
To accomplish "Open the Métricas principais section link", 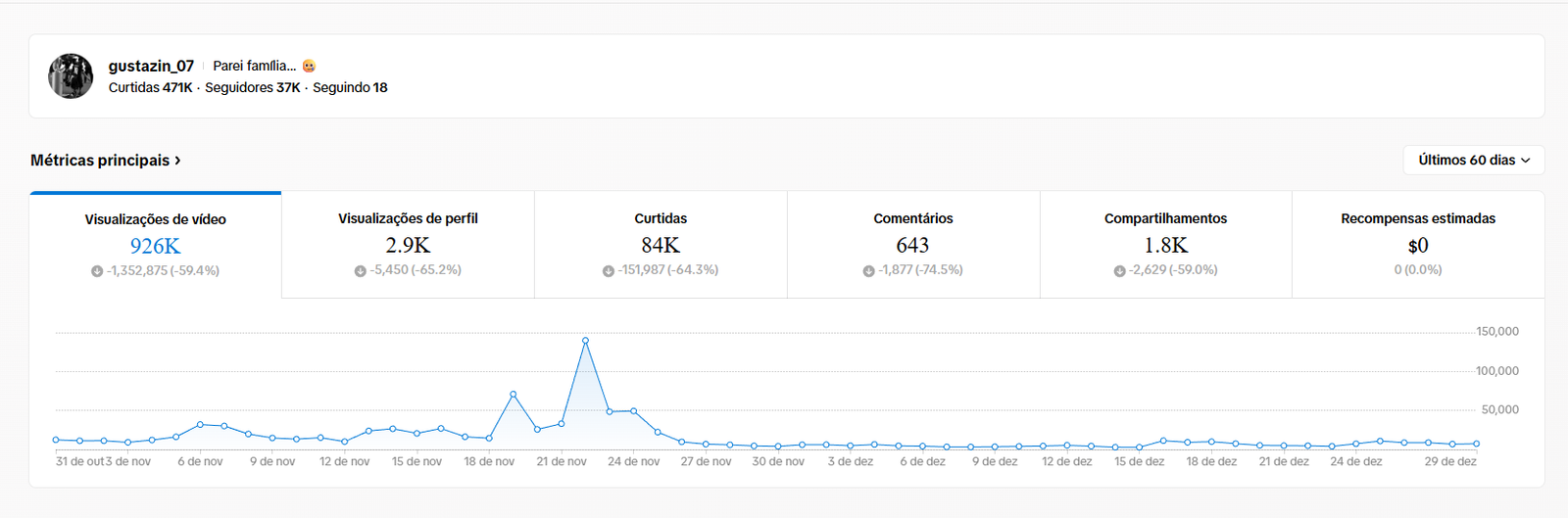I will point(105,160).
